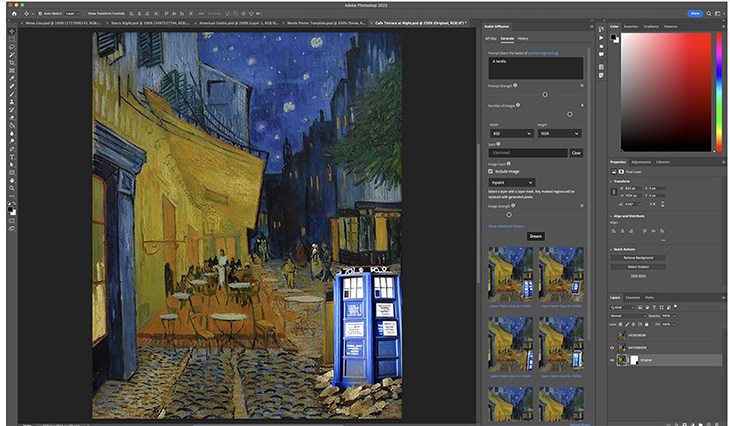The height and width of the screenshot is (426, 730).
Task: Hide the middle layer using its eye icon
Action: [x=612, y=347]
